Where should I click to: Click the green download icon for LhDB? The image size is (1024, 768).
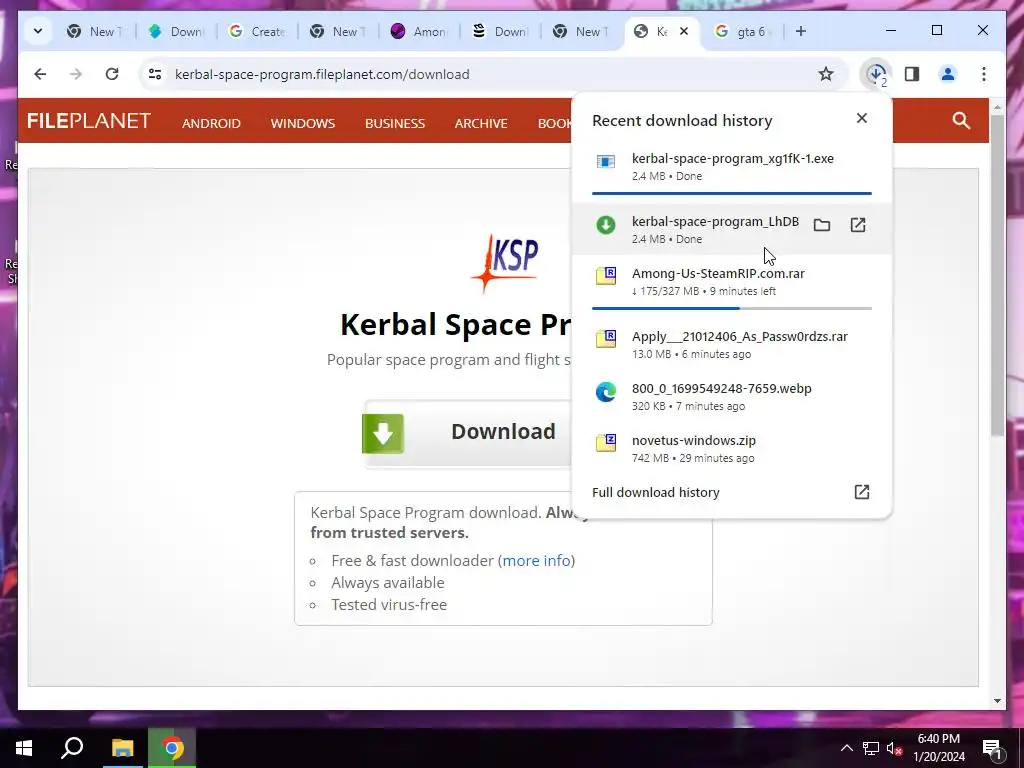pyautogui.click(x=605, y=225)
